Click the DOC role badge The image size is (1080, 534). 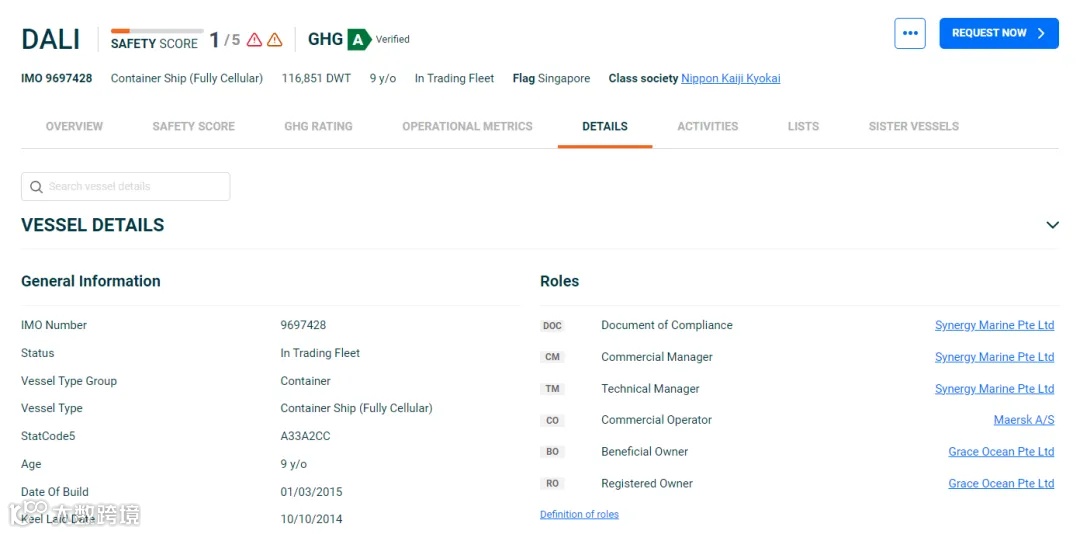[552, 326]
